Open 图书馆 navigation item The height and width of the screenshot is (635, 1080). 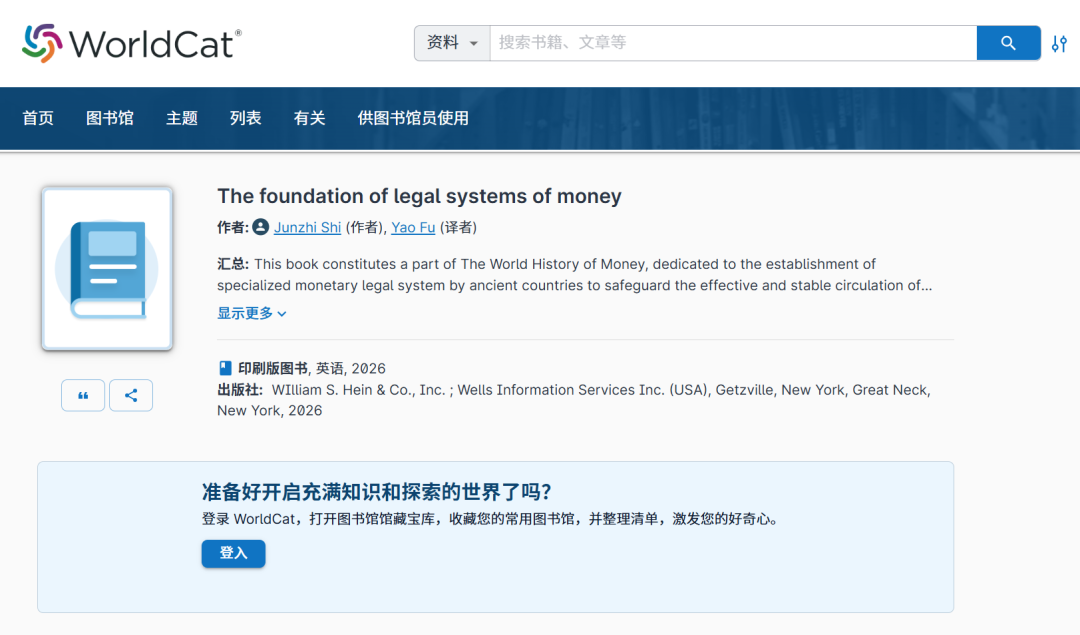click(x=110, y=118)
